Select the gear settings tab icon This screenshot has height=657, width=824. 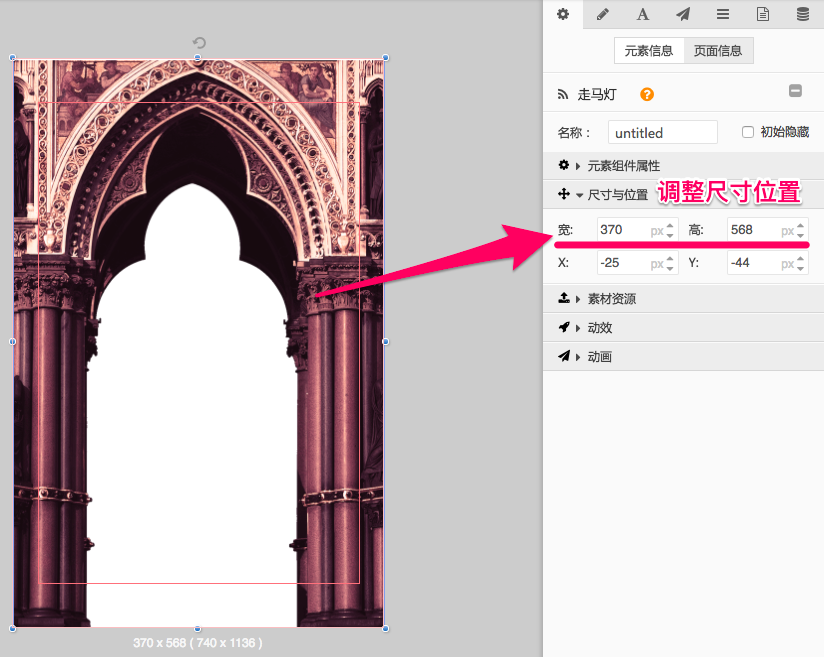(x=563, y=14)
